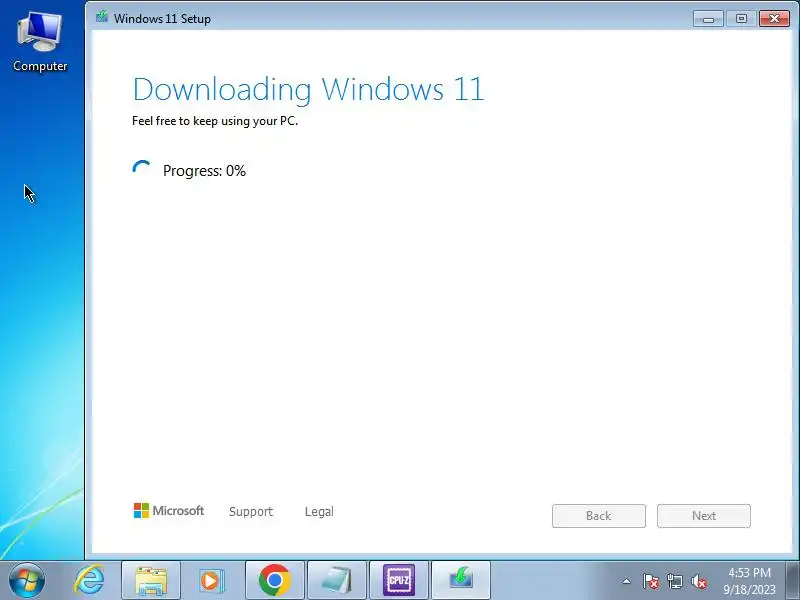Screen dimensions: 800x600
Task: Open the Notepad taskbar icon
Action: click(x=337, y=580)
